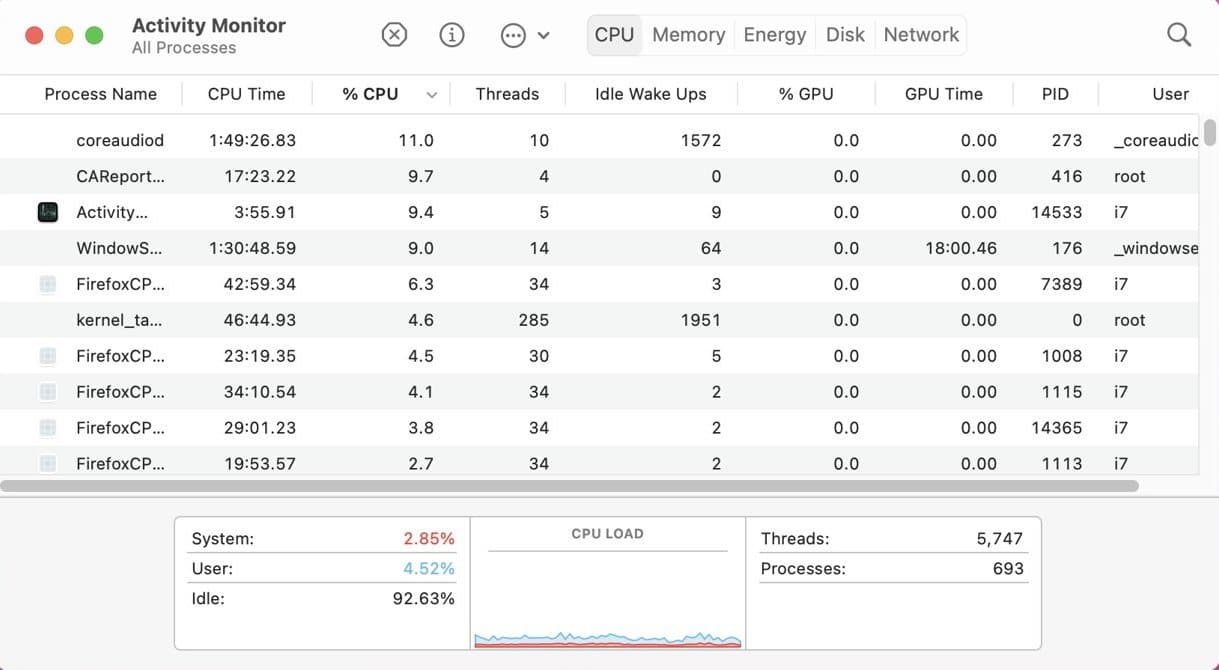Expand the dropdown chevron beside ellipsis
This screenshot has width=1219, height=670.
pos(543,35)
